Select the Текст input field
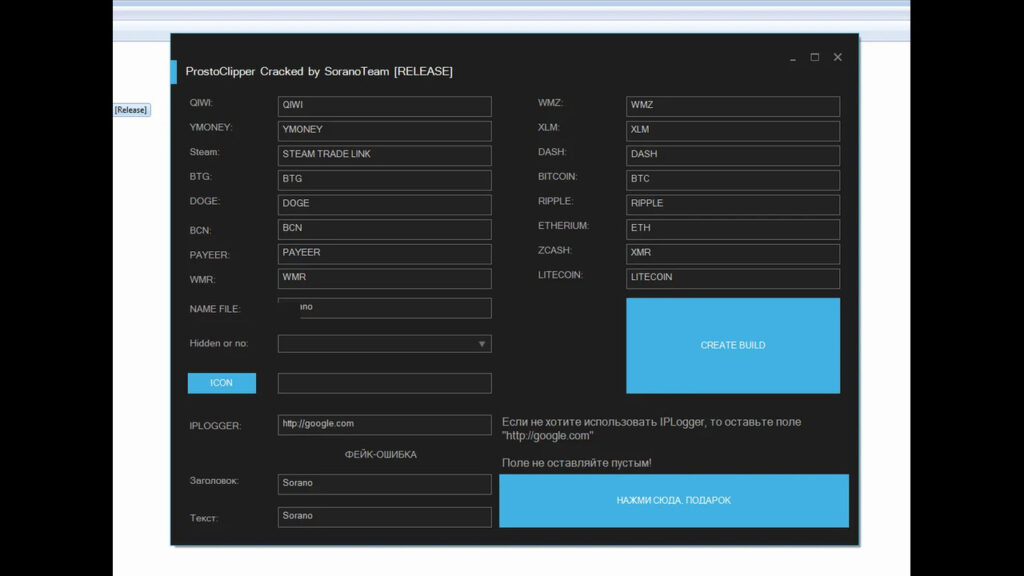The height and width of the screenshot is (576, 1024). (x=384, y=517)
